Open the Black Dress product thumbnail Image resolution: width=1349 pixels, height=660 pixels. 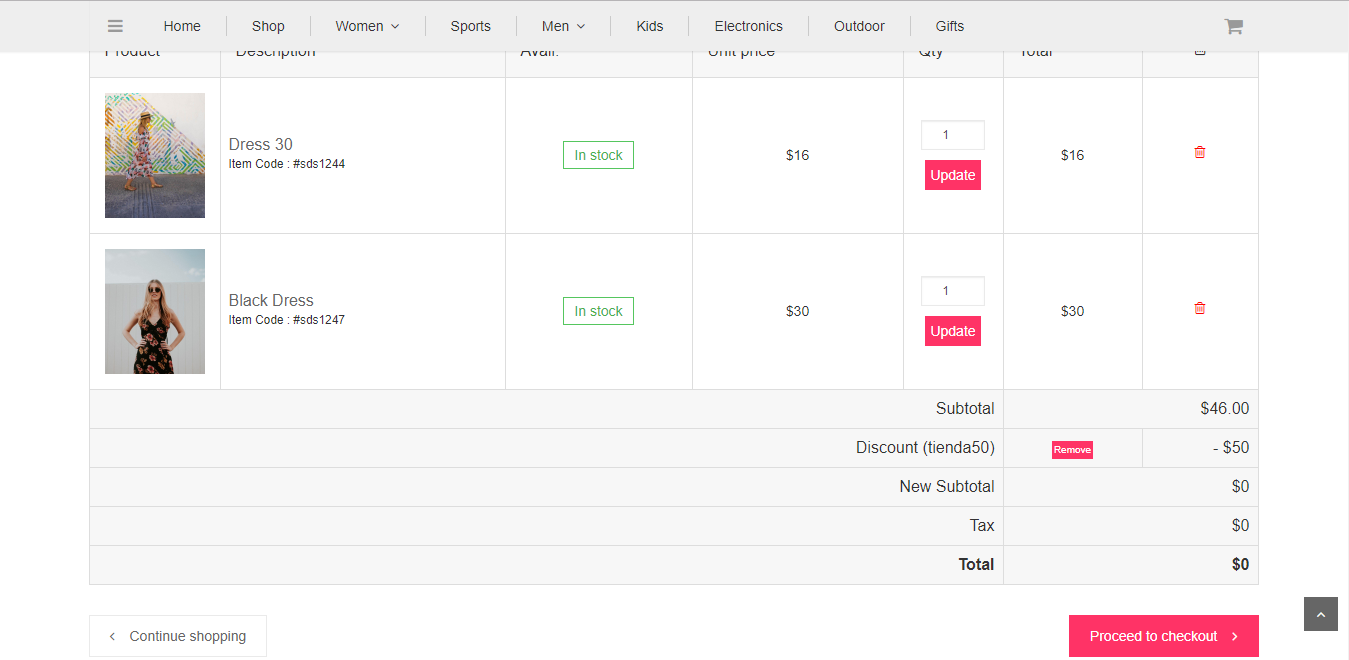(155, 311)
